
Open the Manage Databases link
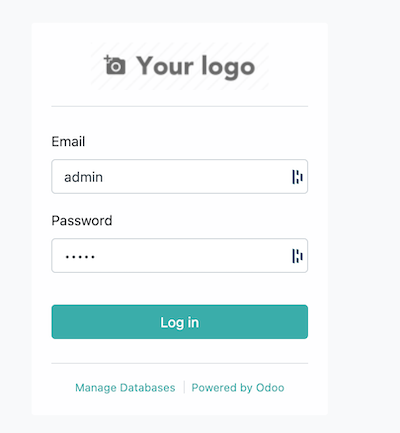click(x=125, y=387)
